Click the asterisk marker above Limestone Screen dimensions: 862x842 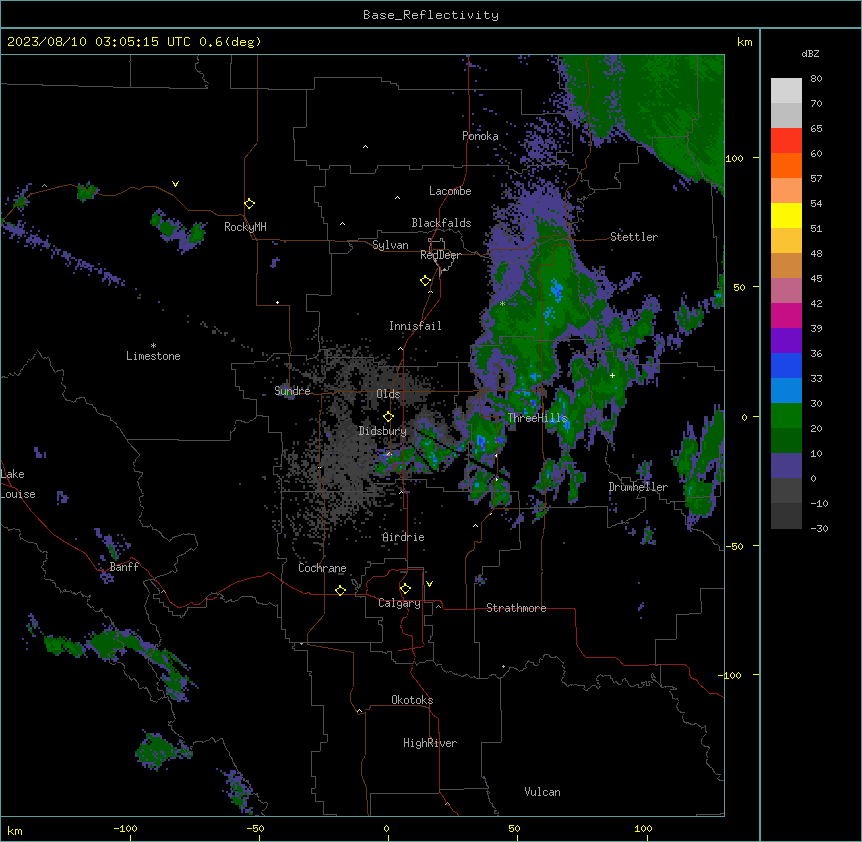[153, 346]
